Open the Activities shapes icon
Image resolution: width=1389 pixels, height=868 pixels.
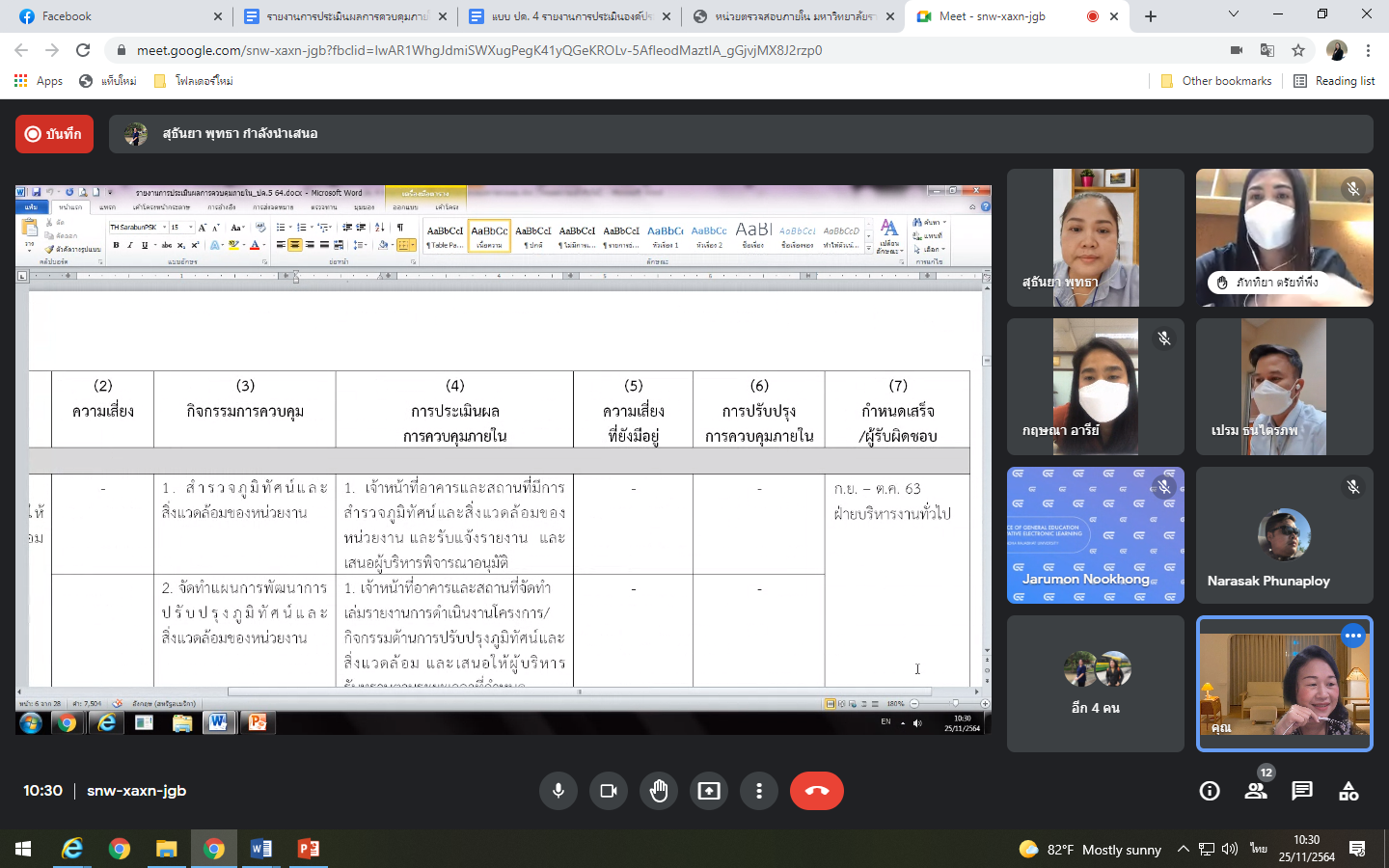1348,791
